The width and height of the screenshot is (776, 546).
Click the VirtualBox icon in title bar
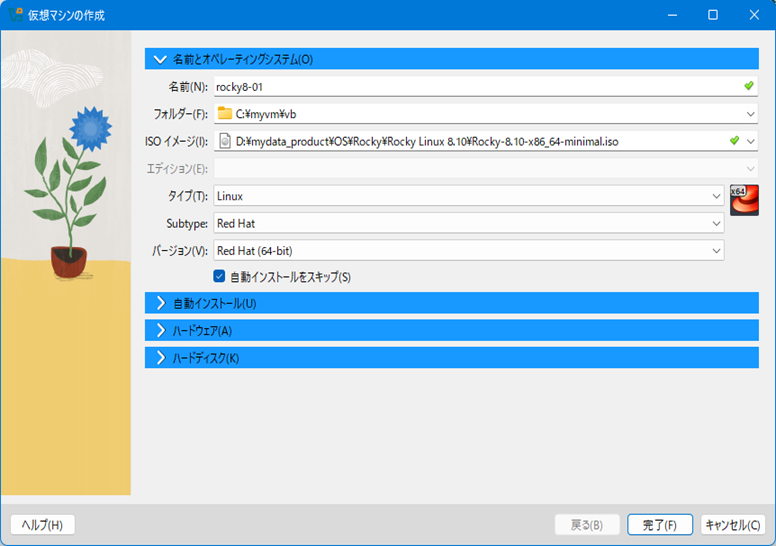click(16, 15)
